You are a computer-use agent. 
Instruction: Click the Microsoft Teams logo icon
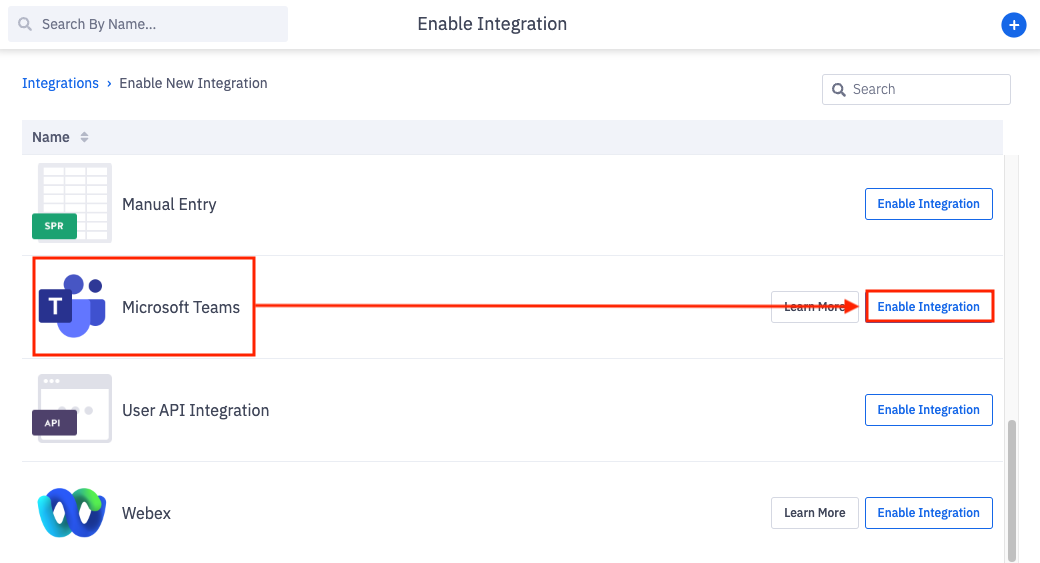pos(72,305)
